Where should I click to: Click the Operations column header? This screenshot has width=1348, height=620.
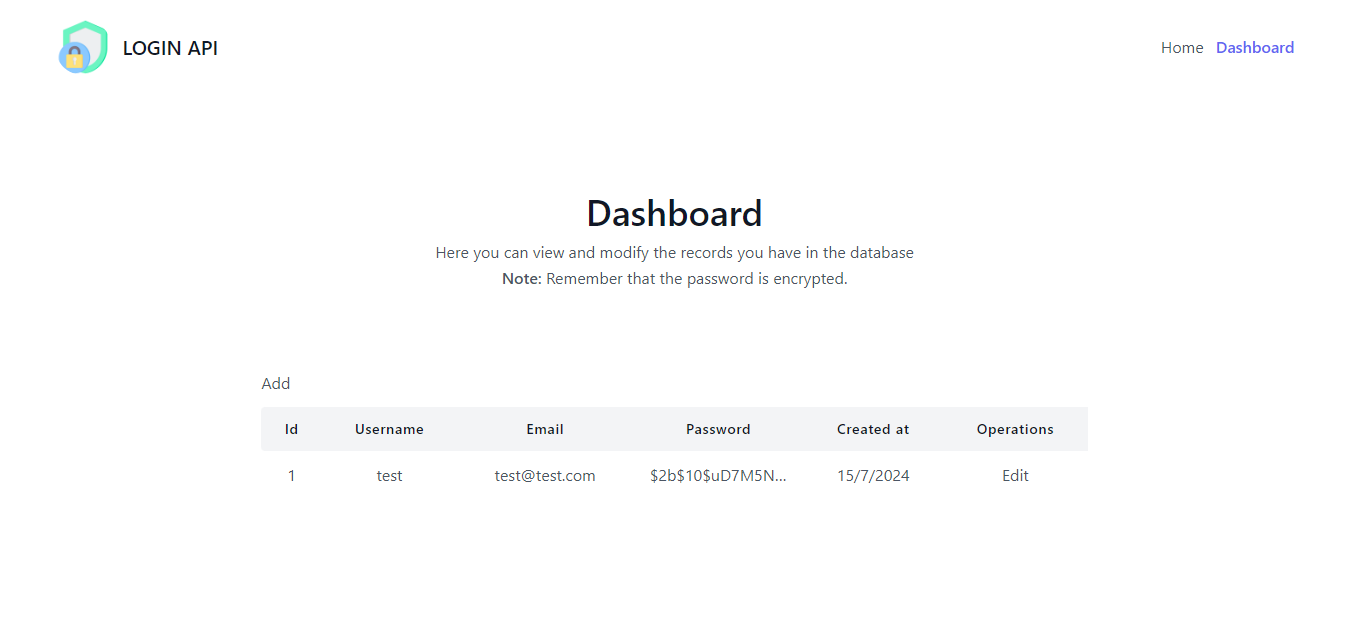click(x=1015, y=429)
